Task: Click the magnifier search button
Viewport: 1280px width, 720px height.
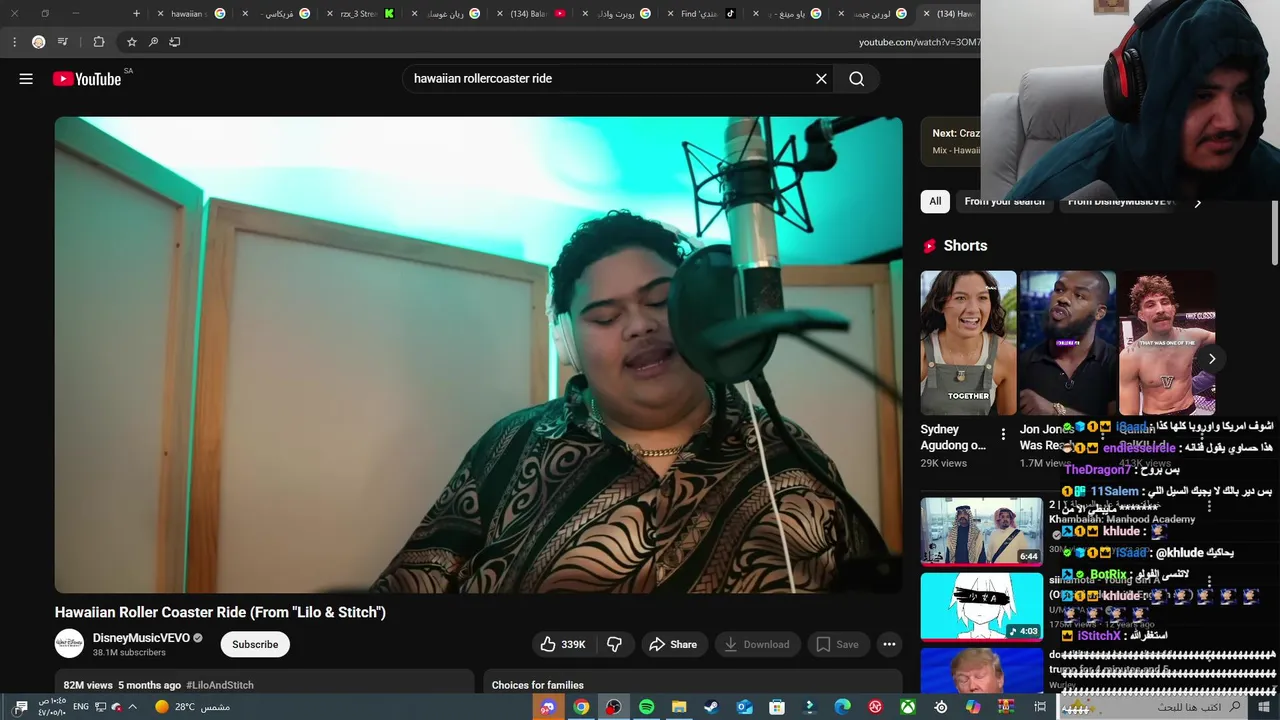Action: (x=857, y=79)
